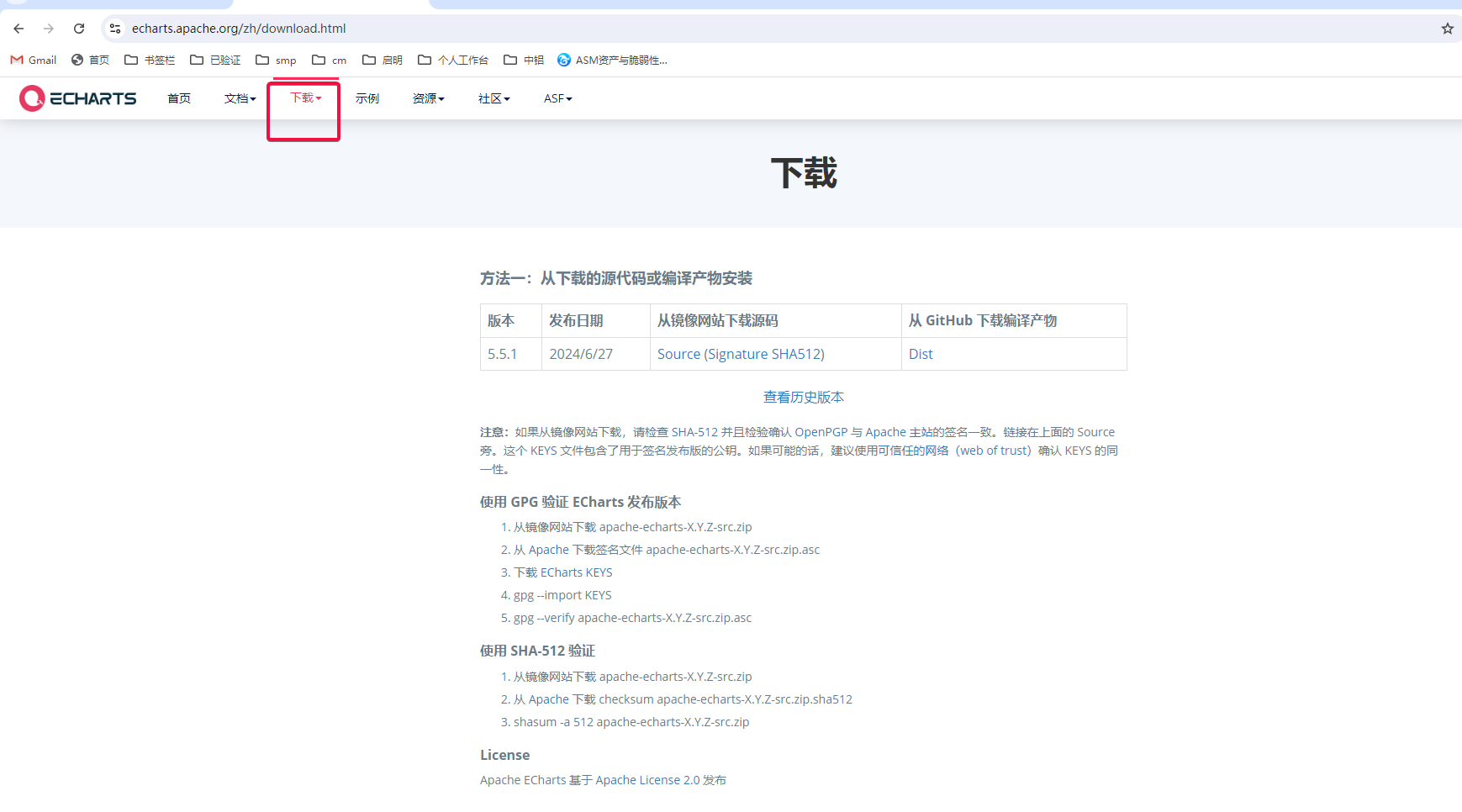Reload the current page

coord(79,29)
